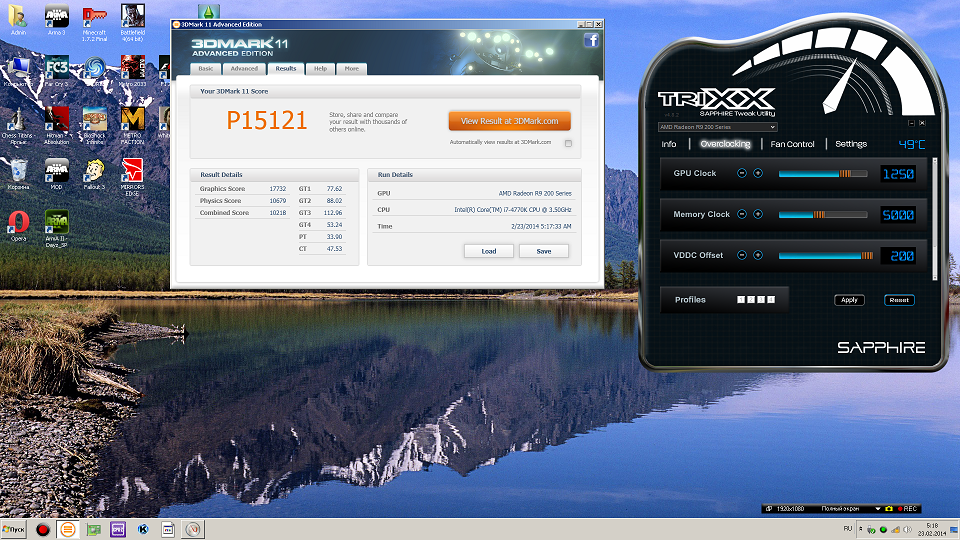The height and width of the screenshot is (540, 960).
Task: Open the AMD Radeon R9 200 Series dropdown
Action: (x=718, y=127)
